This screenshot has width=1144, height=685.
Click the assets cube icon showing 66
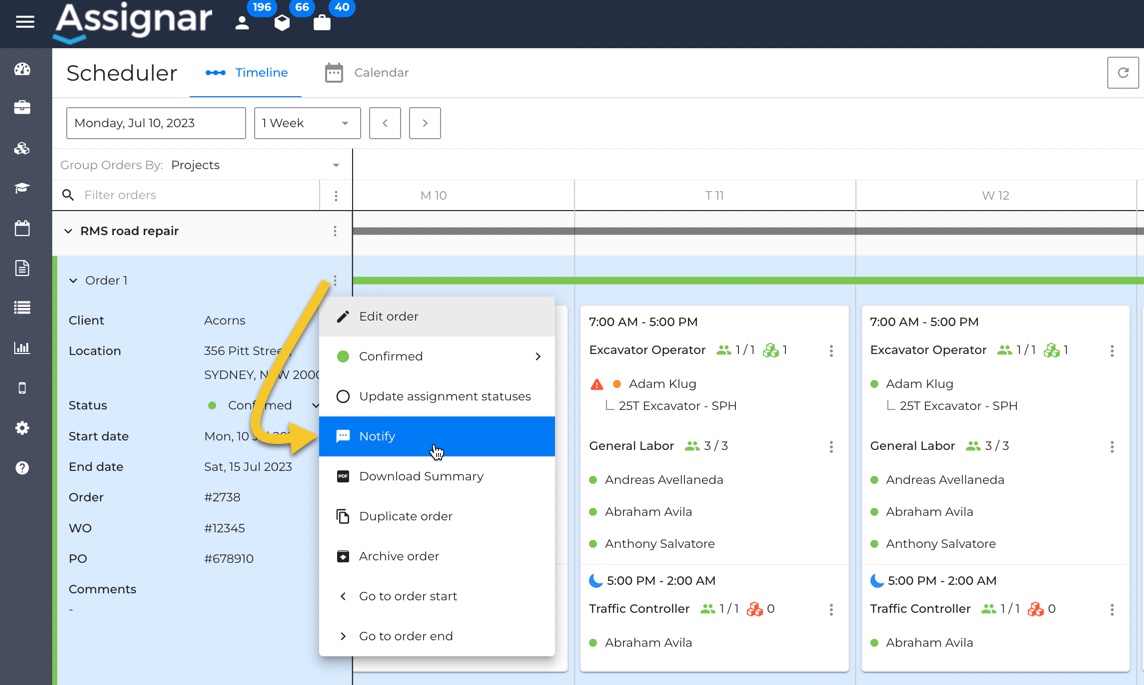coord(282,22)
